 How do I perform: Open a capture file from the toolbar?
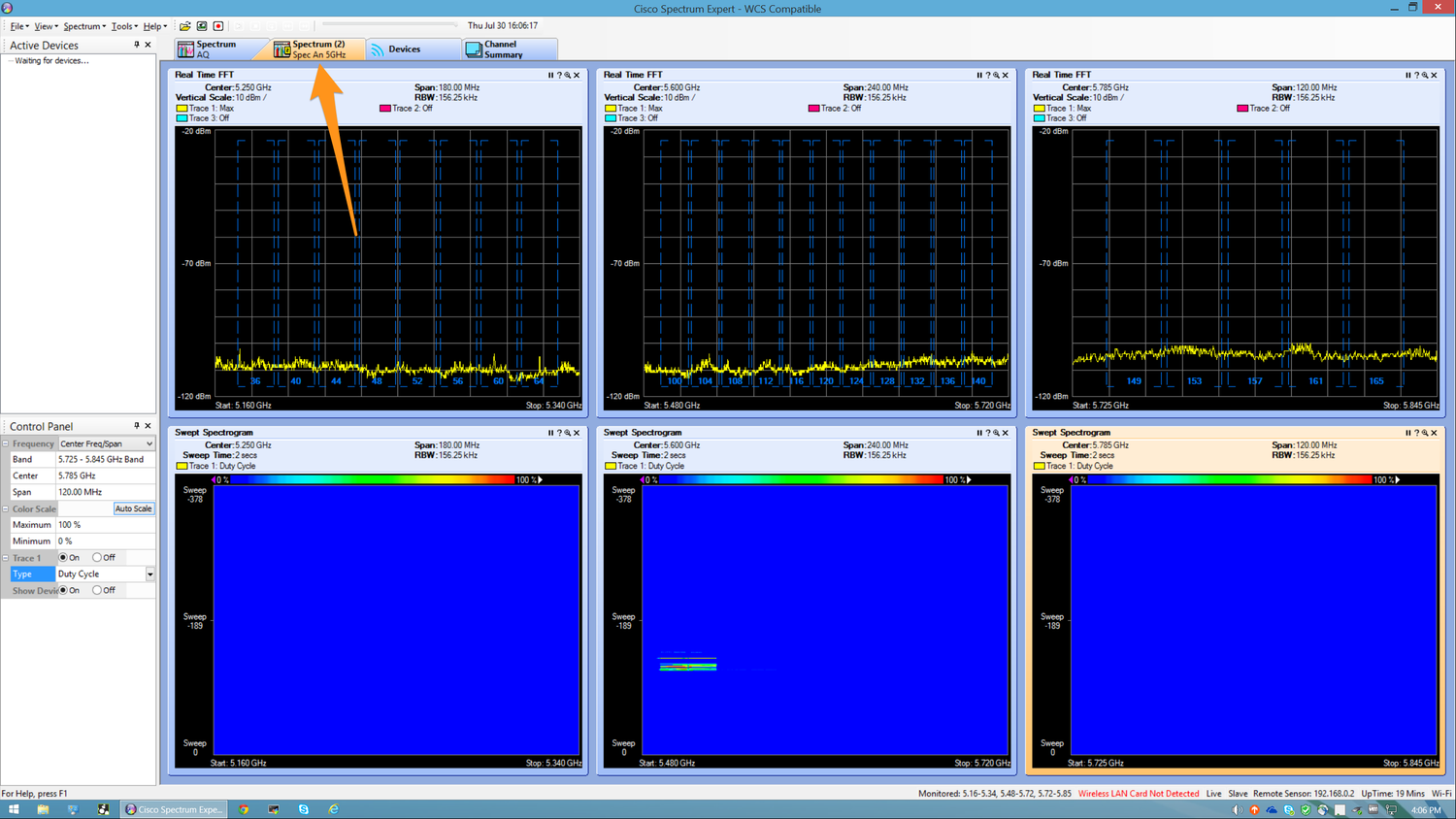184,26
